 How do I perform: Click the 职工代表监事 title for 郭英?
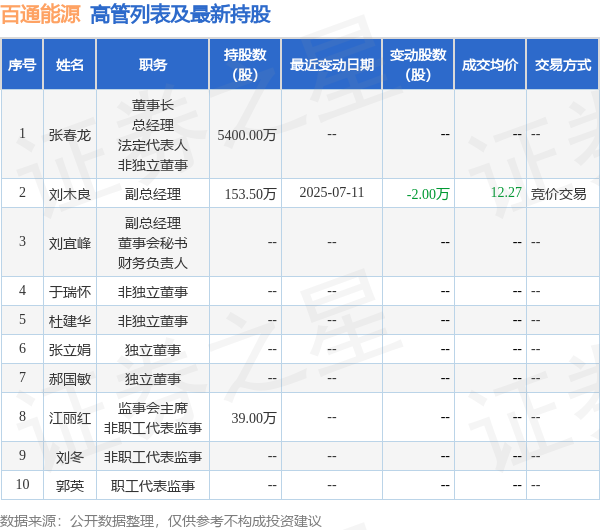tap(153, 486)
